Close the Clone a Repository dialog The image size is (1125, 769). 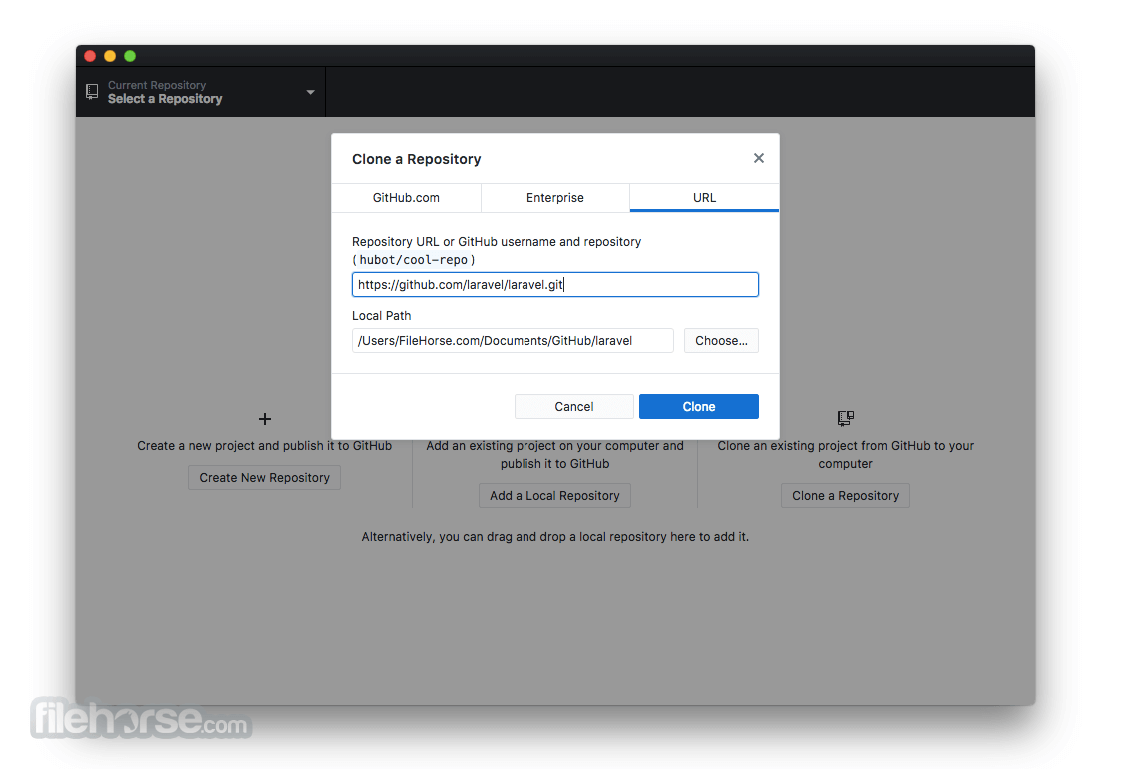tap(758, 158)
